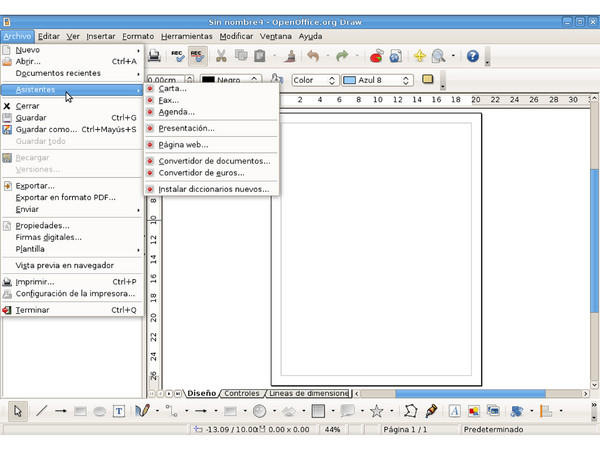The image size is (600, 450).
Task: Select the Líneas de dimensiones tab
Action: [309, 393]
